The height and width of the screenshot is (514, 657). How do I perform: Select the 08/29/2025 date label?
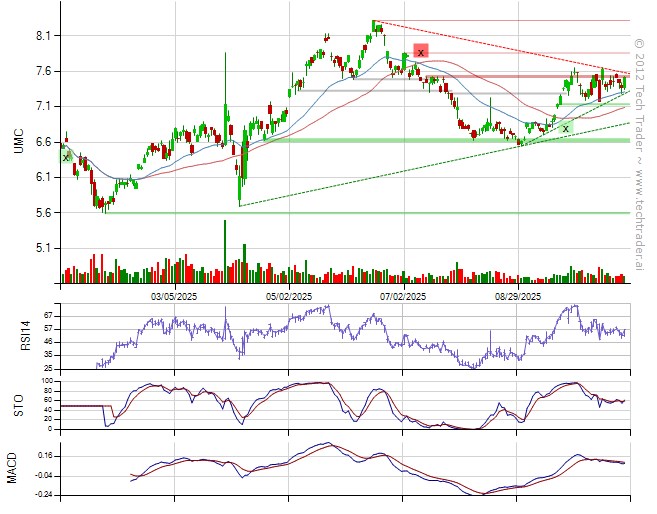coord(518,297)
